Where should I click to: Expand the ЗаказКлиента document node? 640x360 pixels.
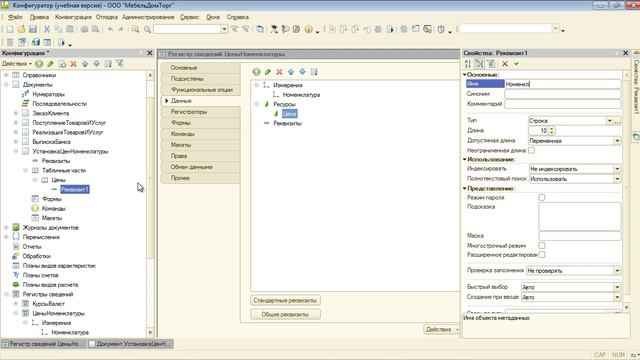[x=16, y=113]
